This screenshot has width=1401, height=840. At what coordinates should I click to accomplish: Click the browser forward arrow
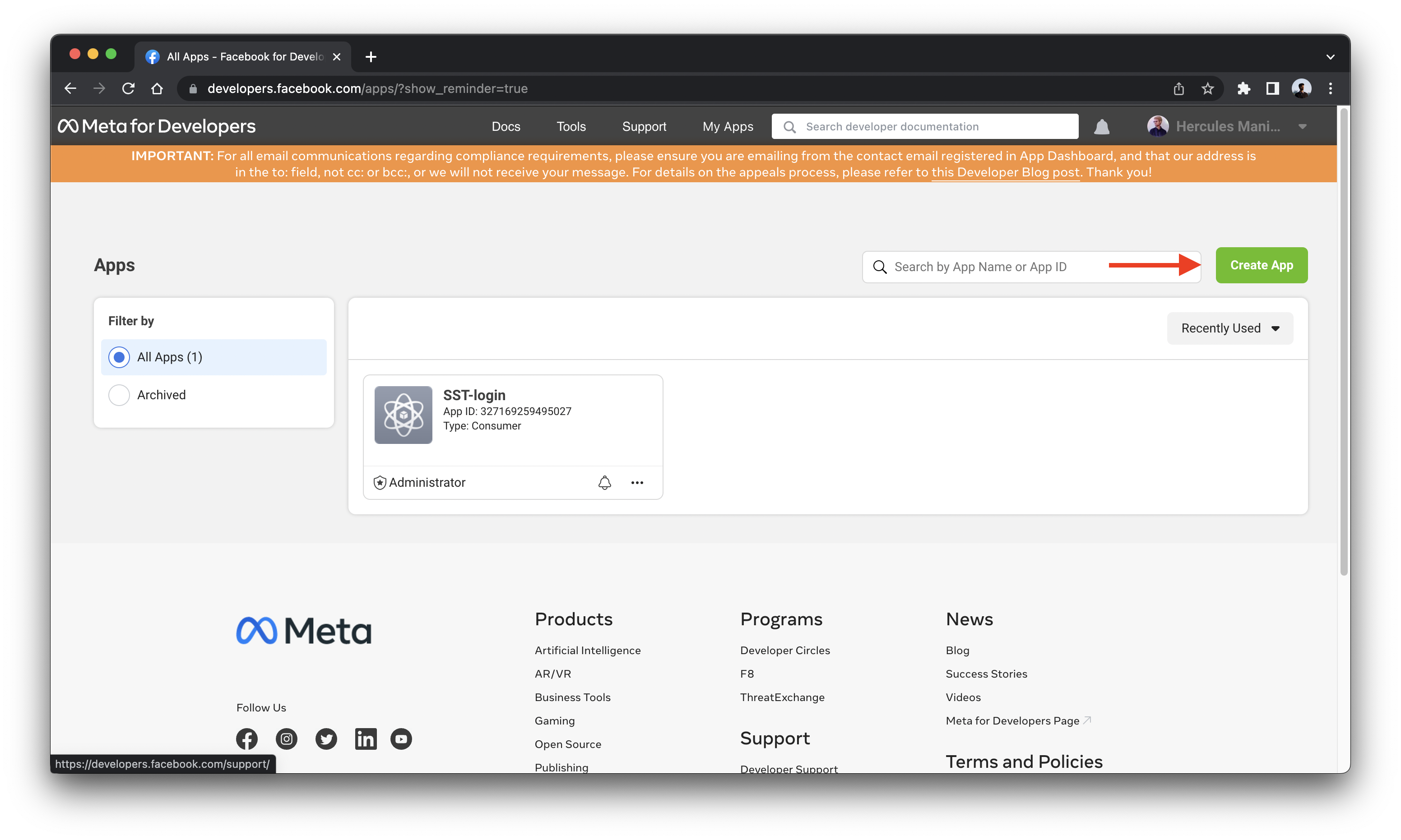(99, 88)
